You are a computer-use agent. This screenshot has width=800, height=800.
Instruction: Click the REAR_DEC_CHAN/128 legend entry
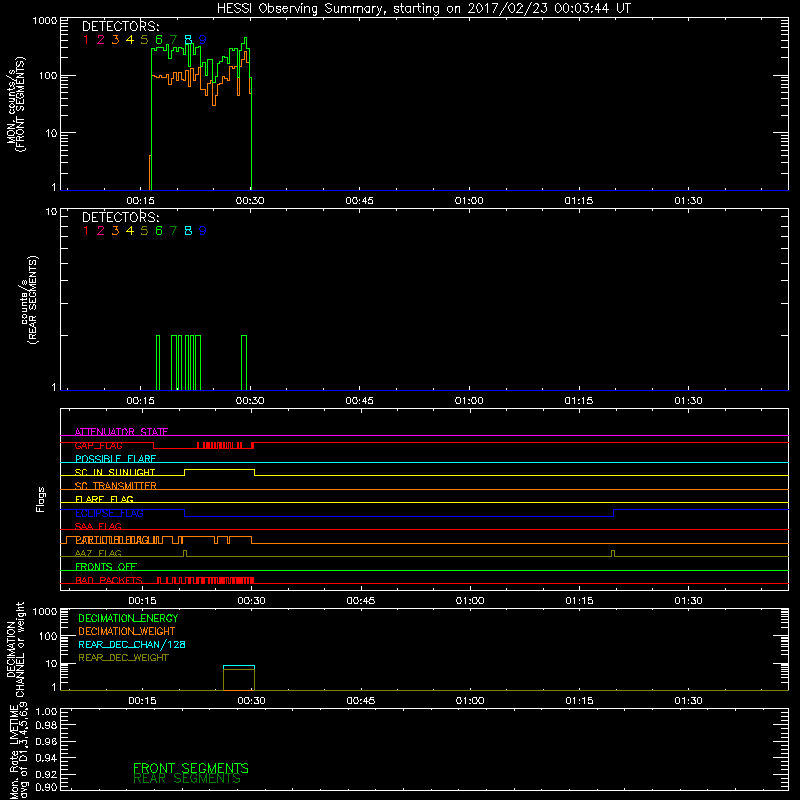pyautogui.click(x=132, y=644)
